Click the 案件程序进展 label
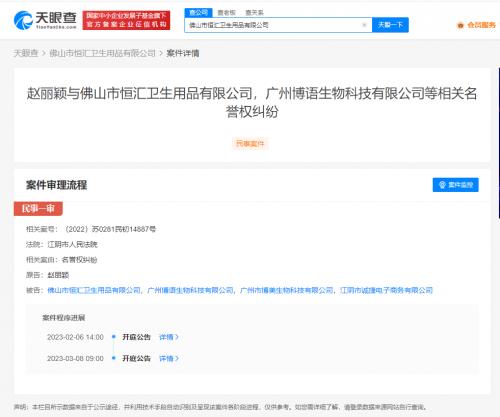Viewport: 500px width, 417px height. pos(63,318)
